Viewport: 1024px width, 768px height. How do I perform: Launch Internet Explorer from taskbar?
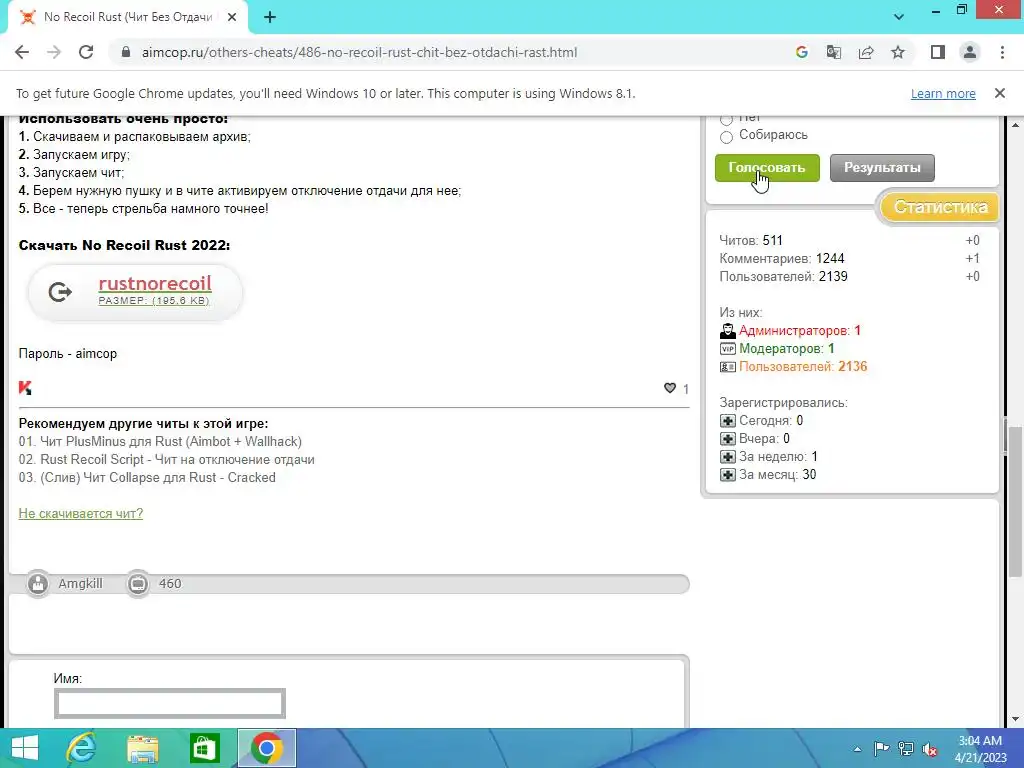tap(81, 748)
